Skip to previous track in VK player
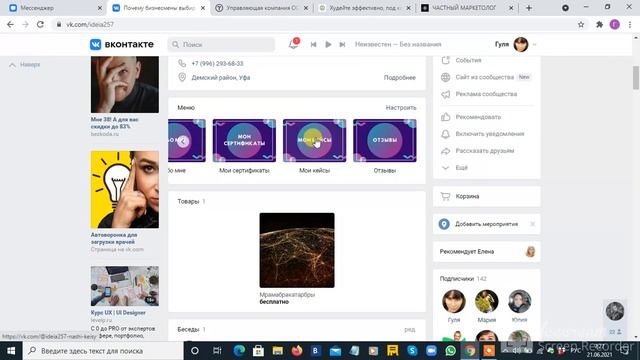The height and width of the screenshot is (360, 640). point(313,44)
